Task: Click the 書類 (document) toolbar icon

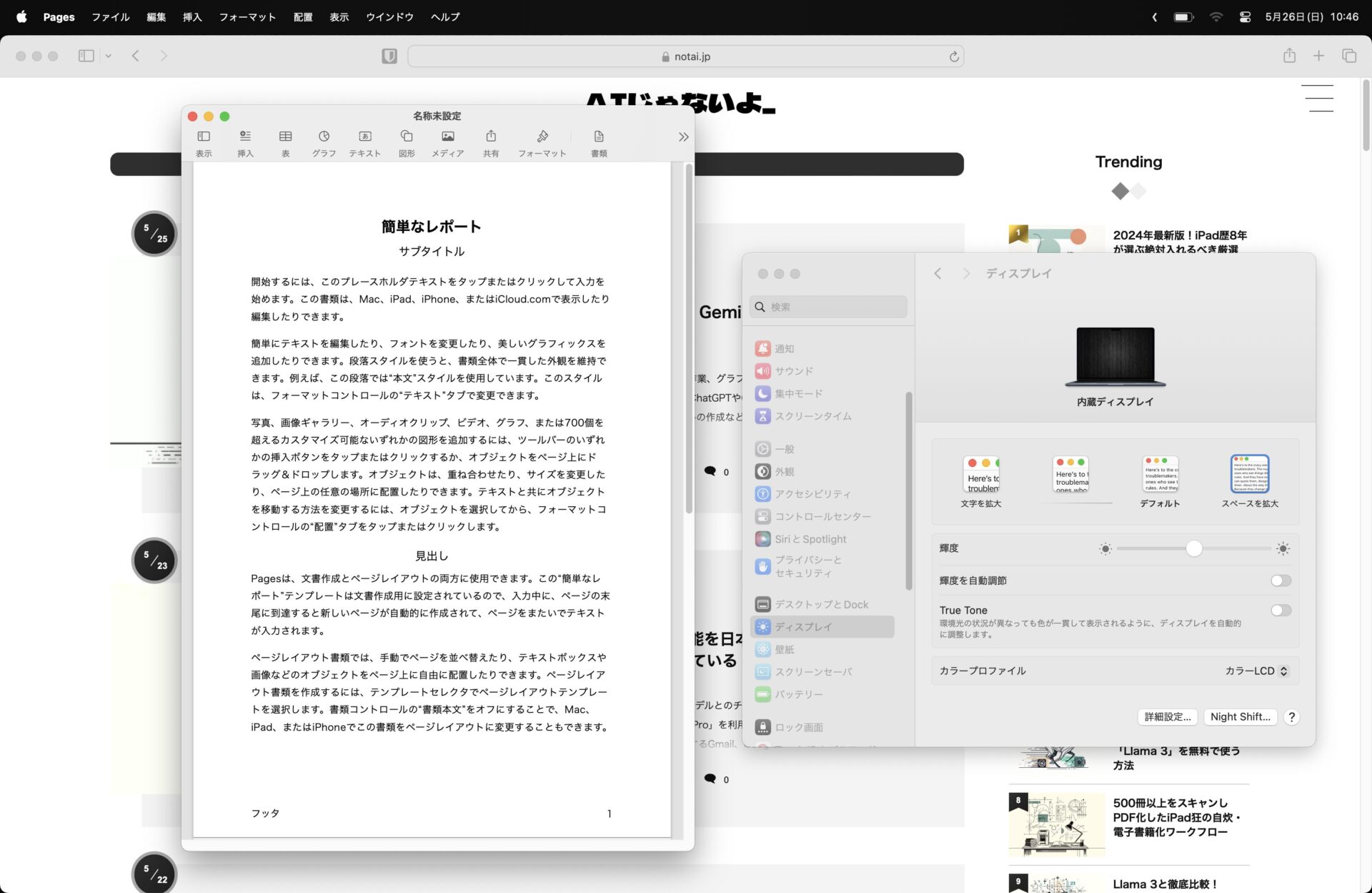Action: [599, 137]
